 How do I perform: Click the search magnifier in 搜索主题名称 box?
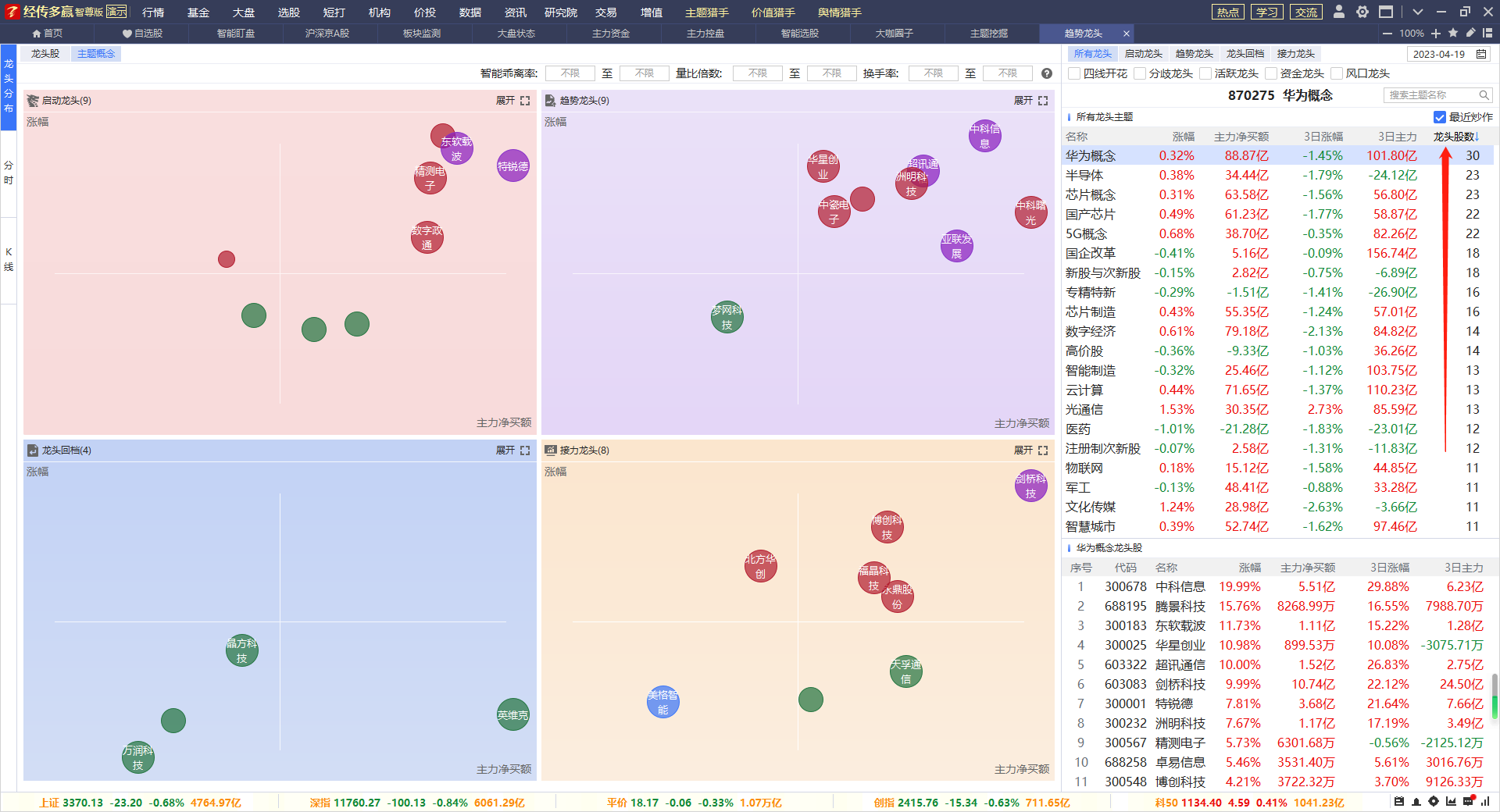(x=1484, y=95)
